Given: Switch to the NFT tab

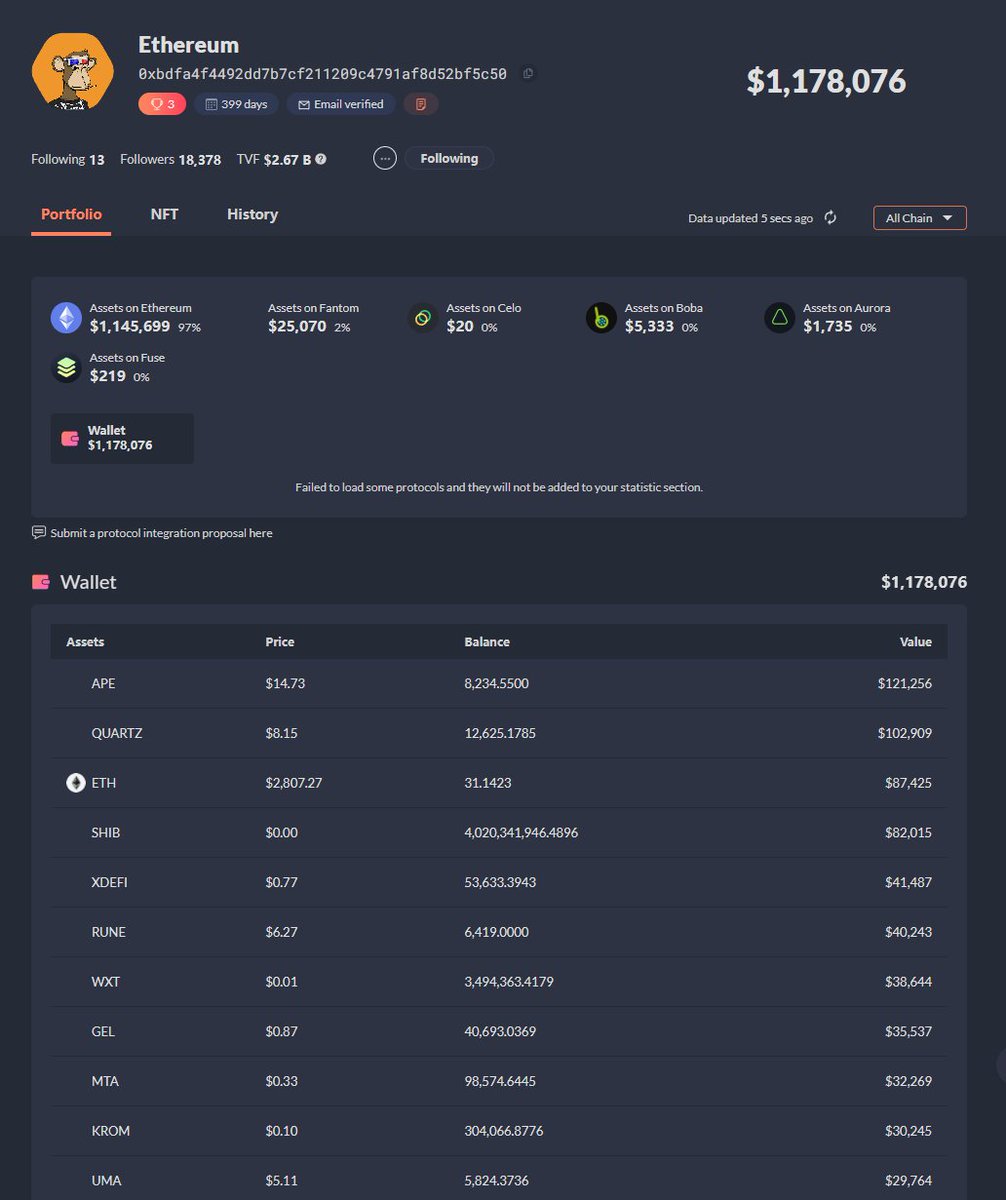Looking at the screenshot, I should (165, 214).
